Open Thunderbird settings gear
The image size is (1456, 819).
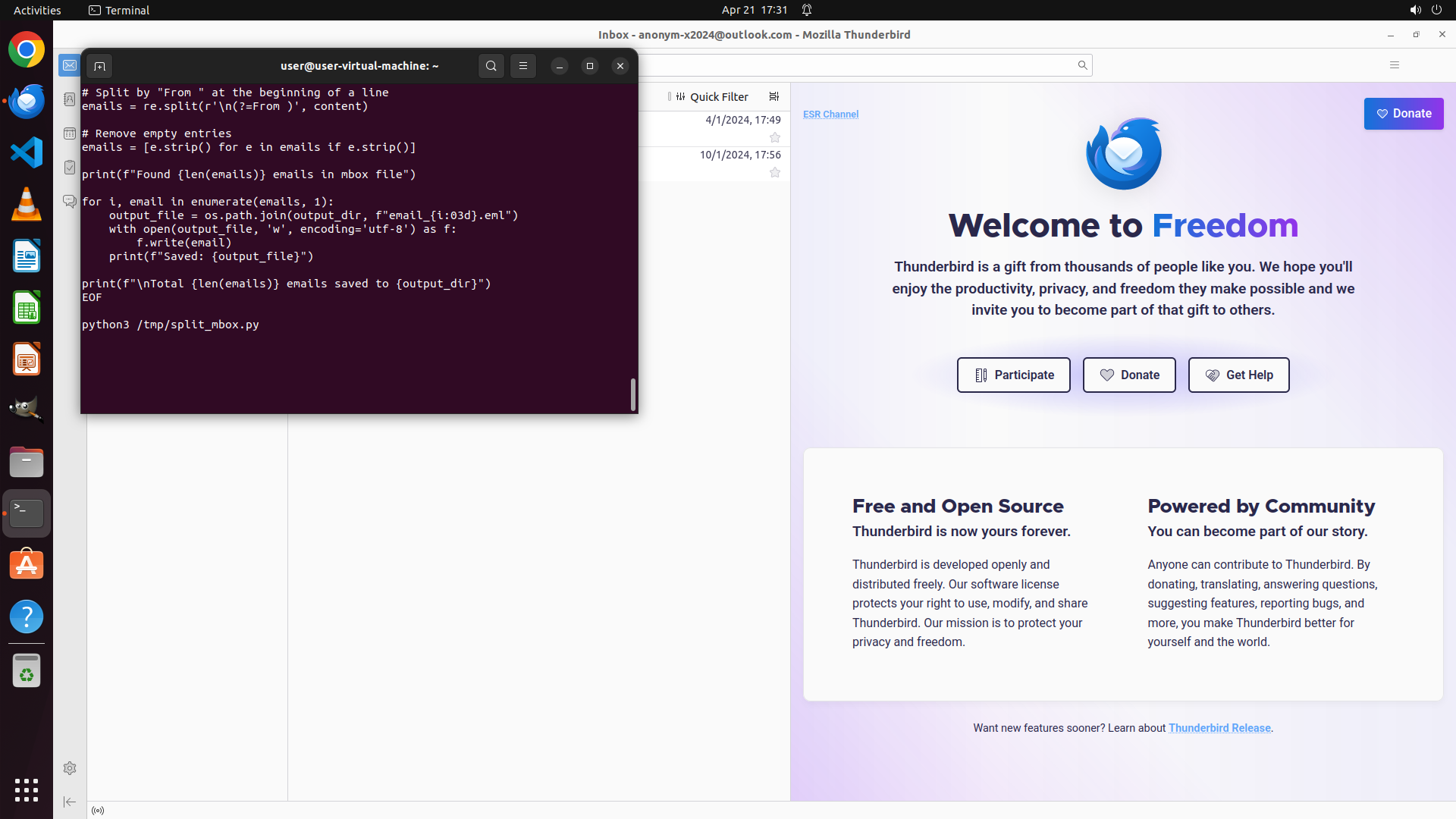(x=70, y=768)
